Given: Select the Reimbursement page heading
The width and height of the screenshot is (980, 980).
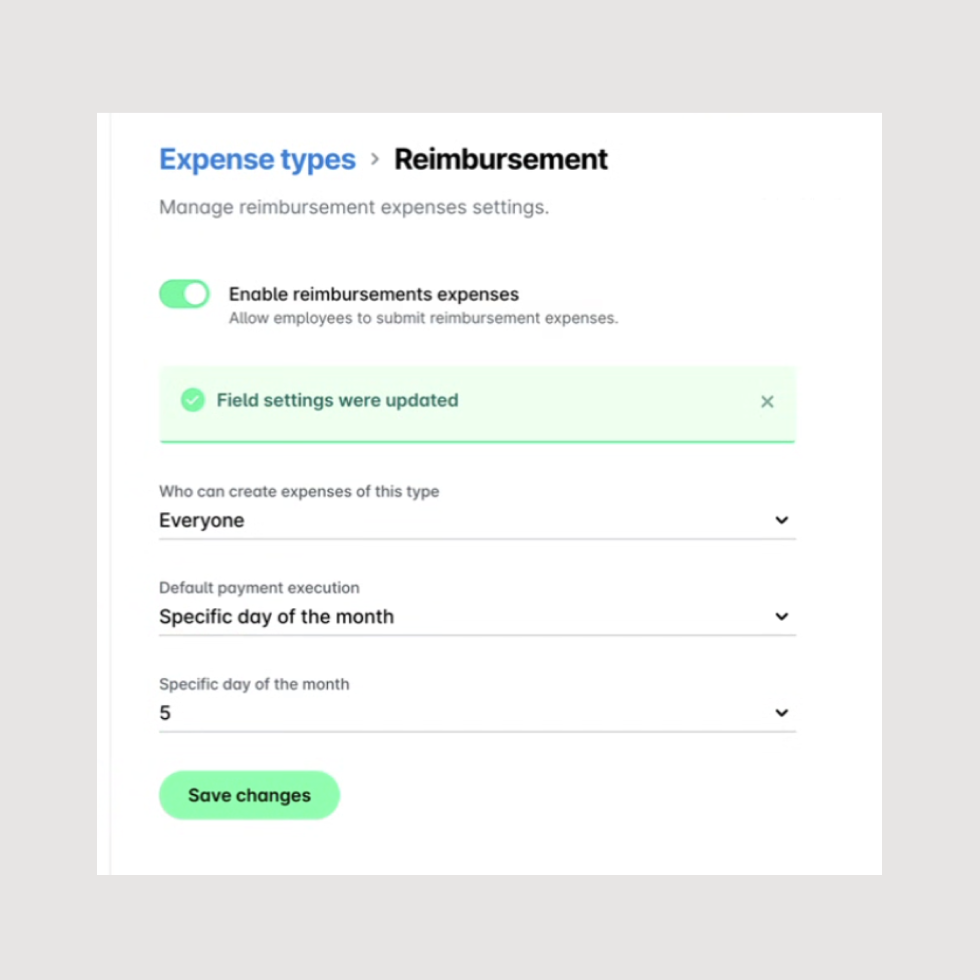Looking at the screenshot, I should 500,160.
